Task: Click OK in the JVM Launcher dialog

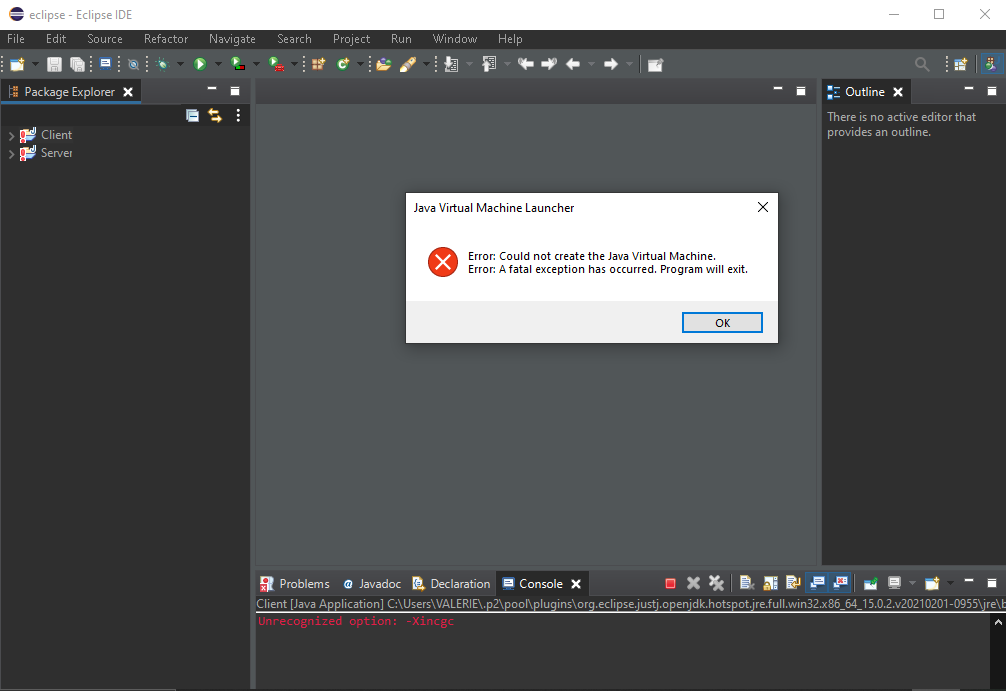Action: 722,323
